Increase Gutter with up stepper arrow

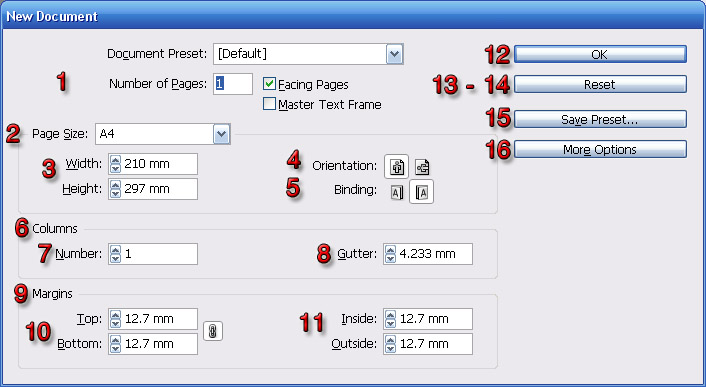pos(390,249)
